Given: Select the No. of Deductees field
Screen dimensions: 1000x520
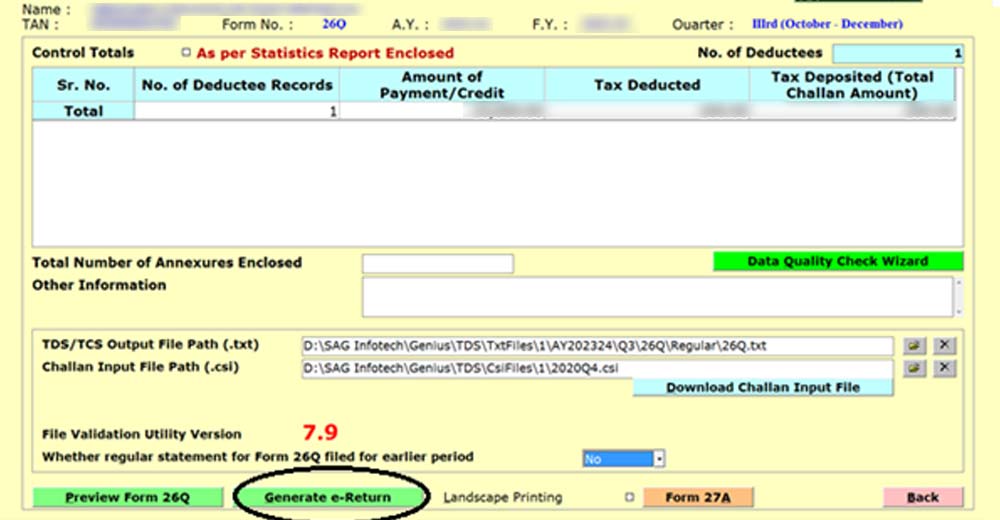Looking at the screenshot, I should [897, 54].
